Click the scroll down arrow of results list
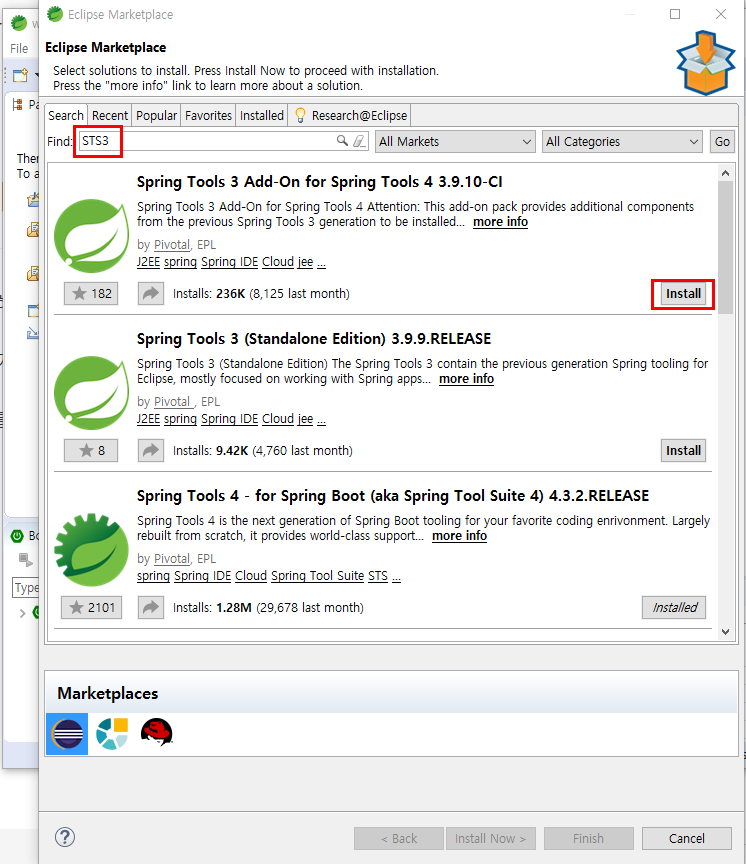 (x=726, y=632)
